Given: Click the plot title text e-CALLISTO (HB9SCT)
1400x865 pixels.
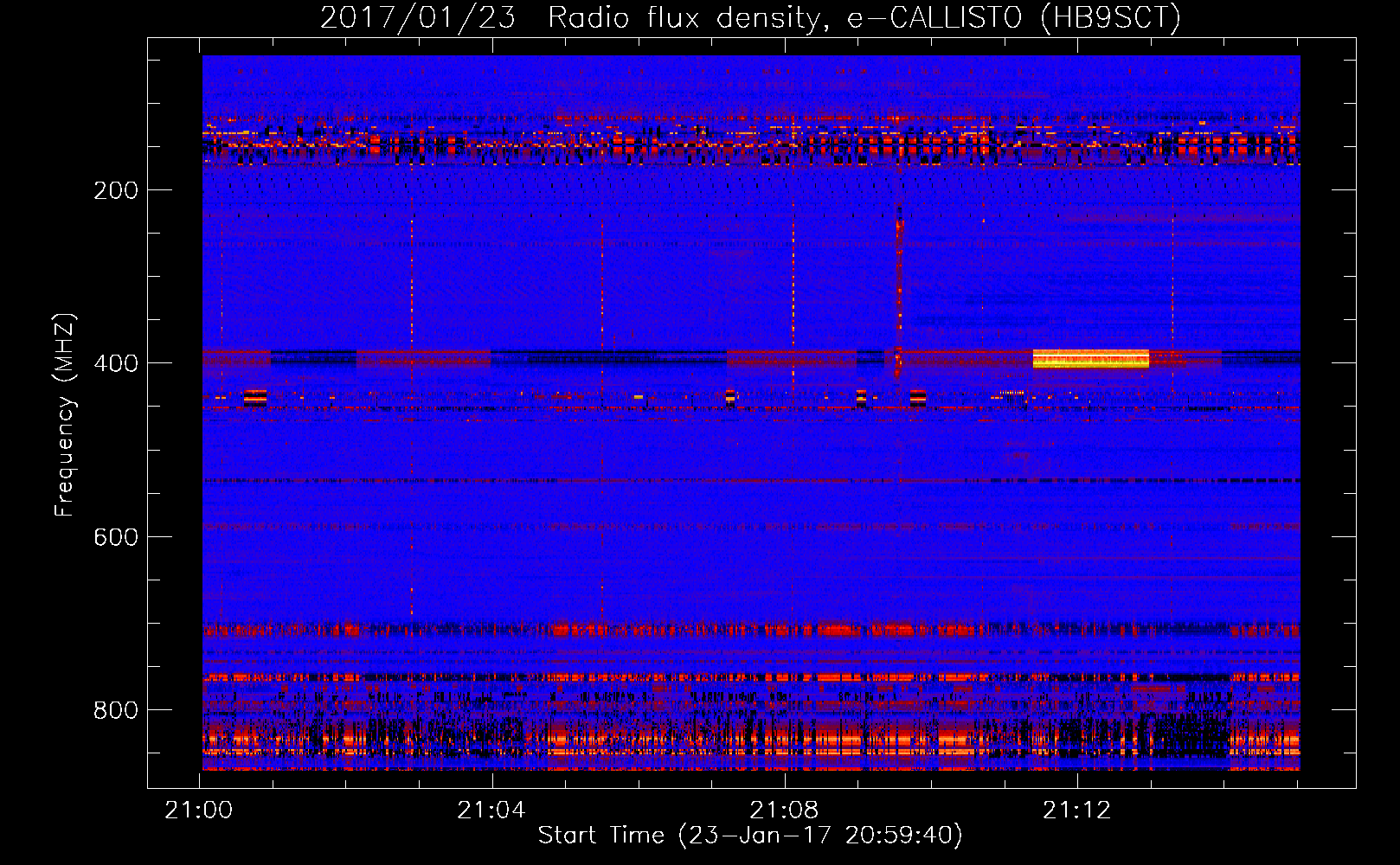Looking at the screenshot, I should (x=1013, y=17).
